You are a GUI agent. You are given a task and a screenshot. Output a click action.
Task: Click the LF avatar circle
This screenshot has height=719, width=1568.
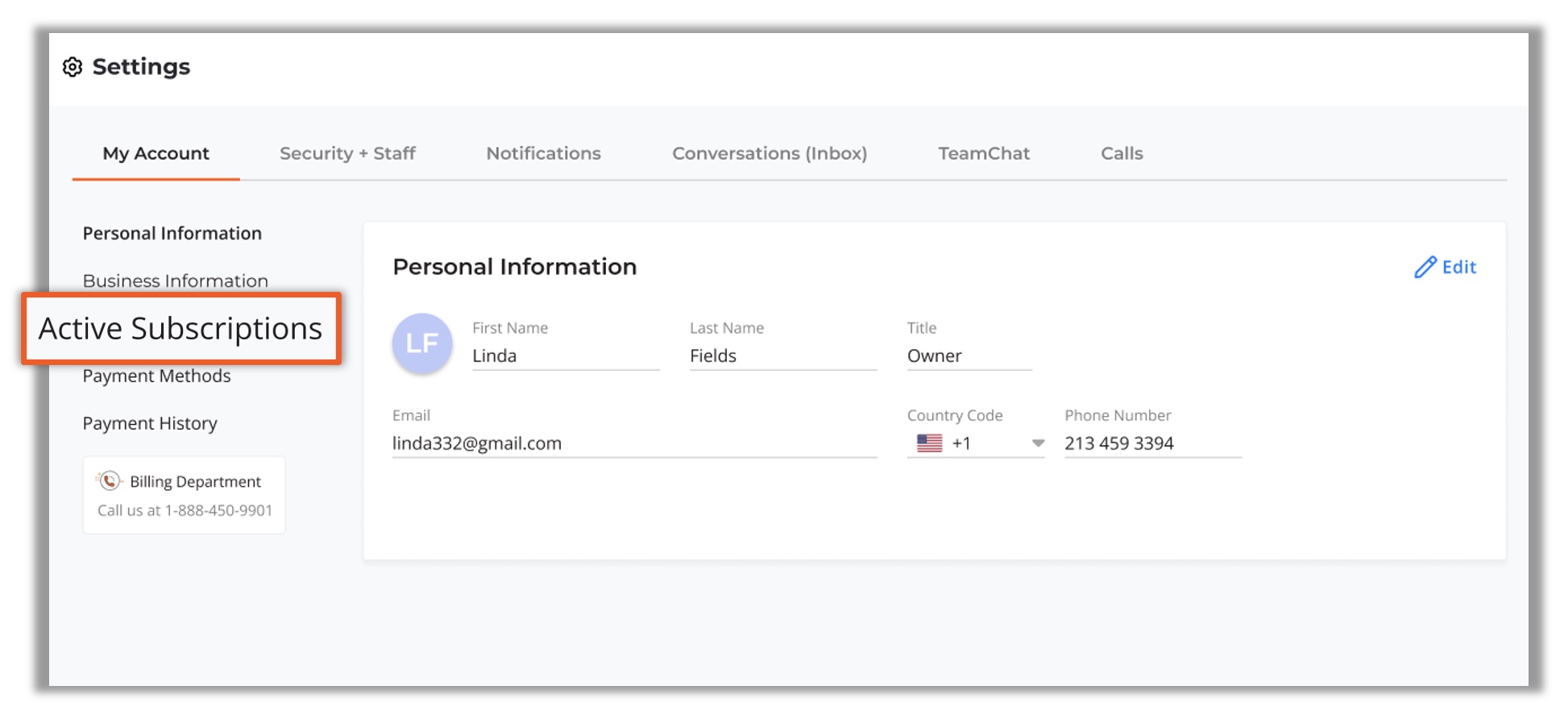[x=422, y=343]
